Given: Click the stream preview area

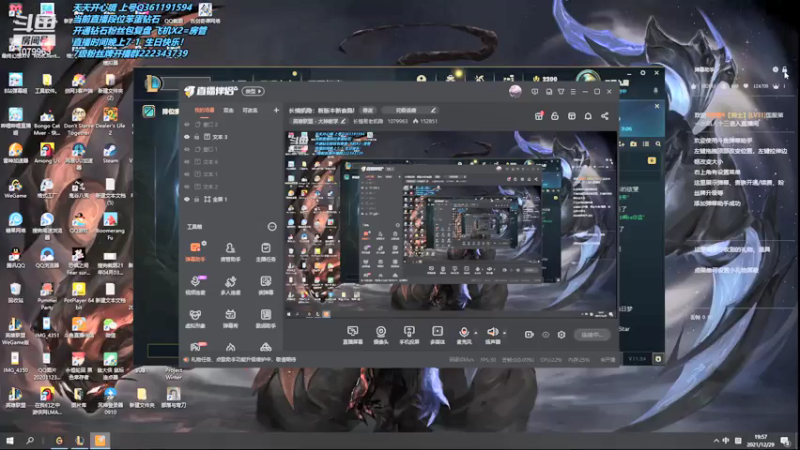Looking at the screenshot, I should click(x=451, y=224).
